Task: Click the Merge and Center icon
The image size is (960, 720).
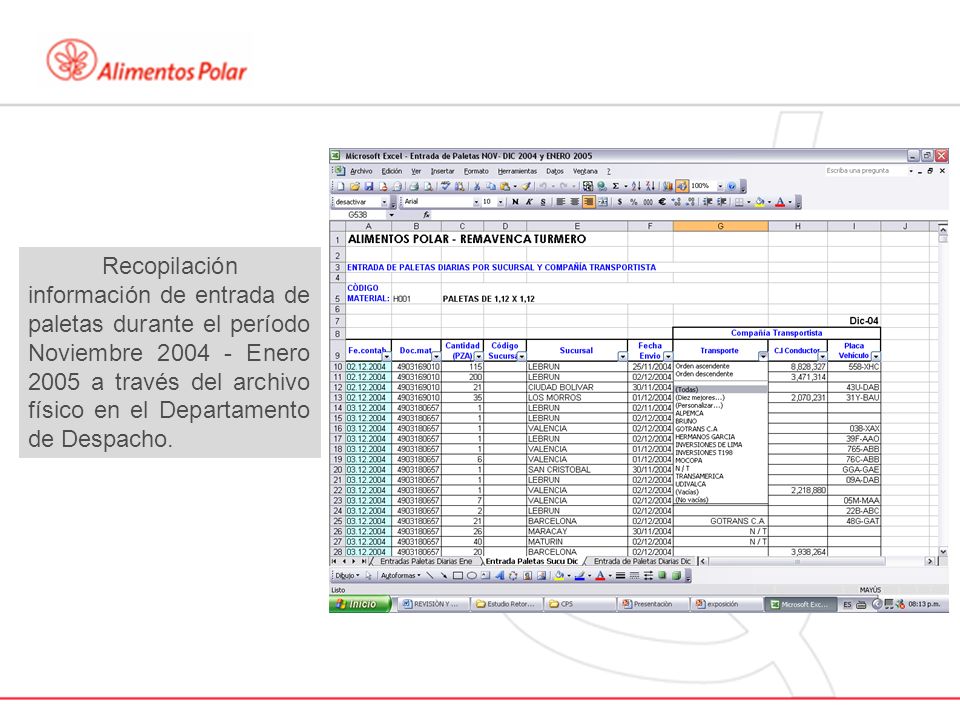Action: coord(602,201)
